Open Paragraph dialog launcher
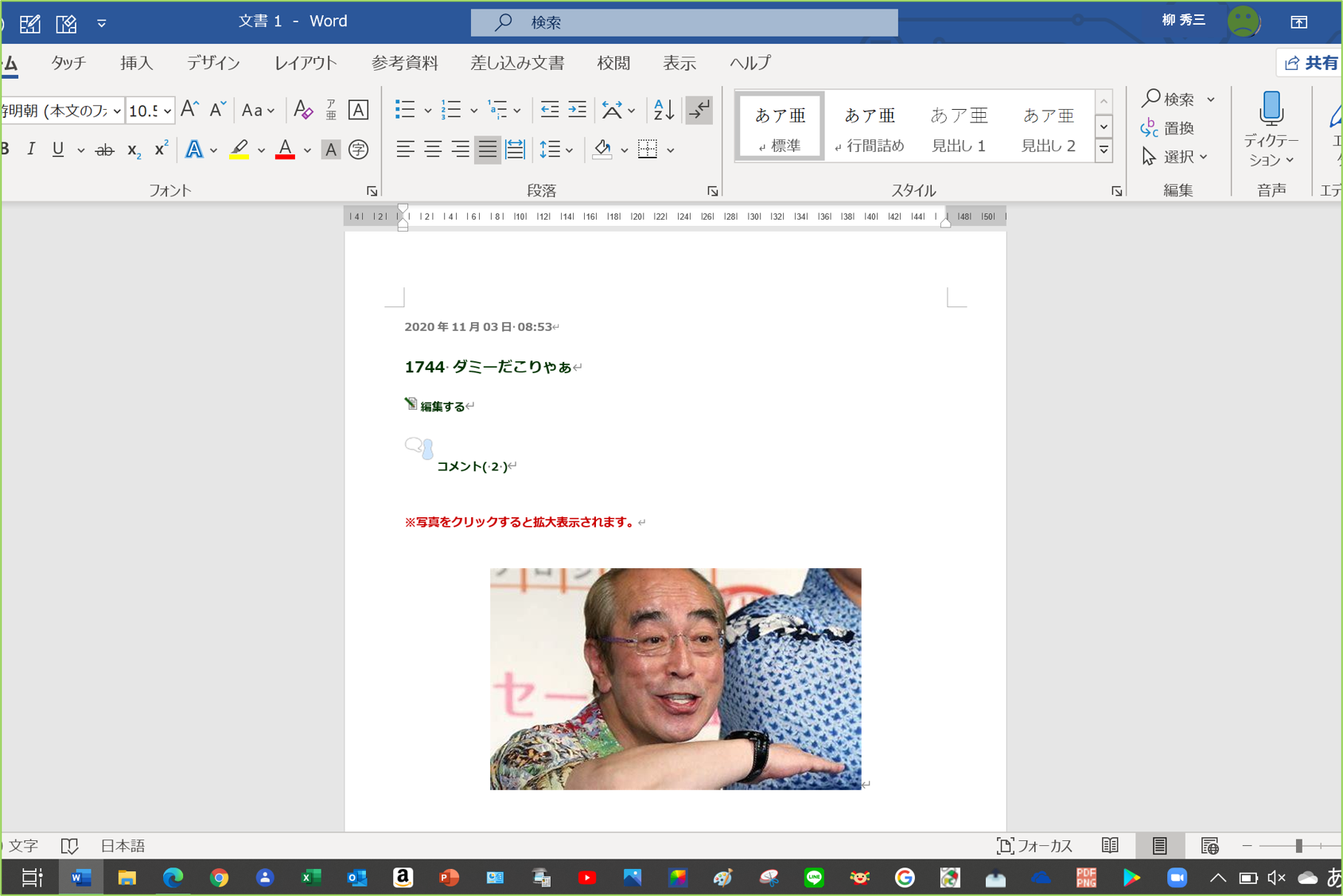The width and height of the screenshot is (1343, 896). [712, 191]
